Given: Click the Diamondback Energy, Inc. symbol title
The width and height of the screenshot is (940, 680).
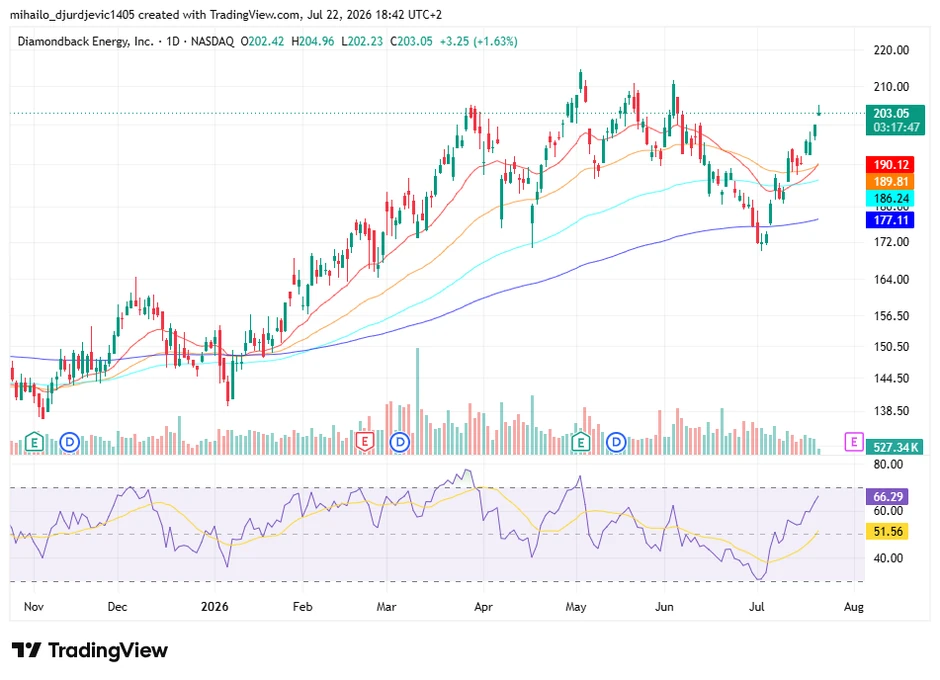Looking at the screenshot, I should click(86, 41).
